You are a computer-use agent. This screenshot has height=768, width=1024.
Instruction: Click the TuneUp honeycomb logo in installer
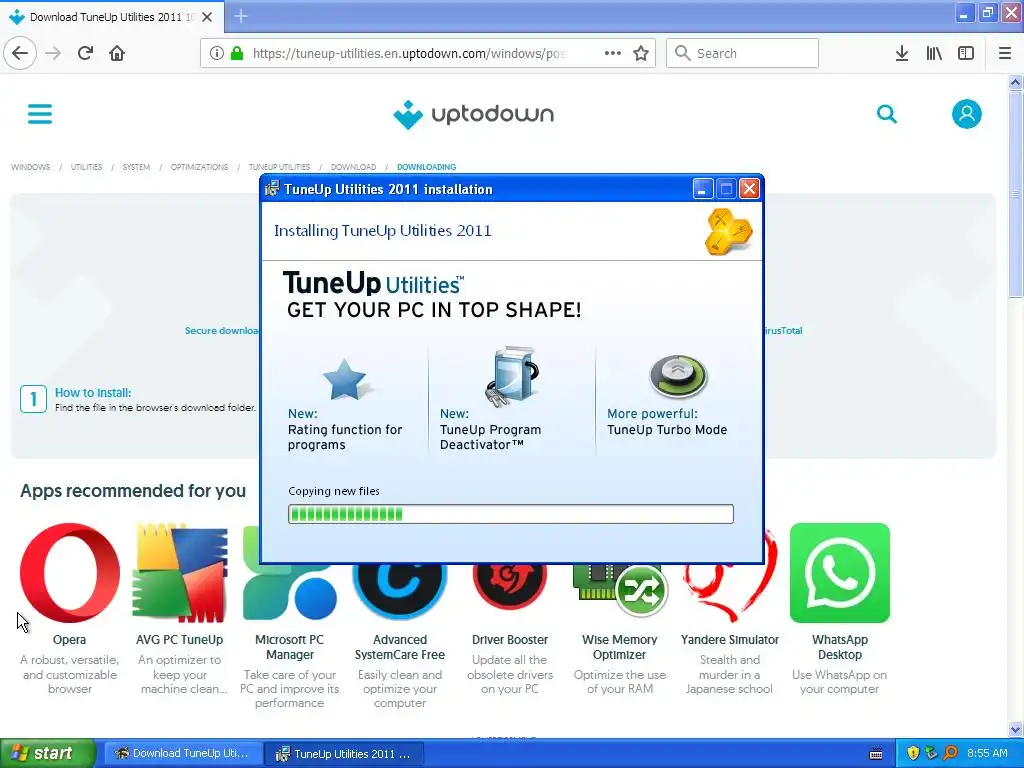(x=728, y=231)
